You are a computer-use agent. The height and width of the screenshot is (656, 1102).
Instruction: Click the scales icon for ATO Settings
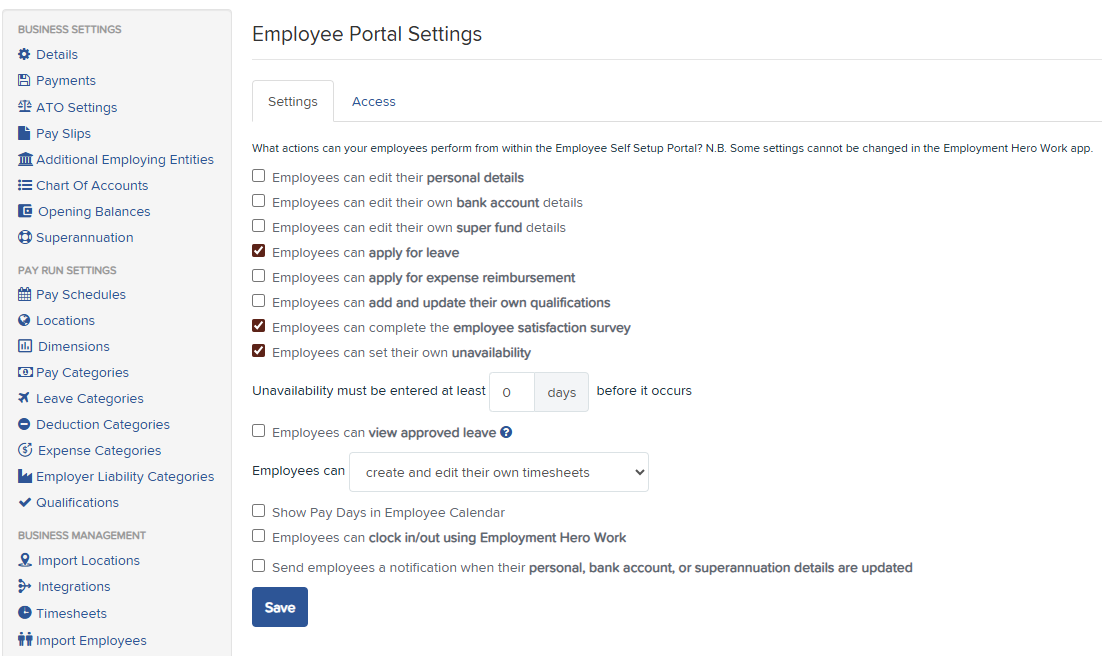pyautogui.click(x=25, y=107)
